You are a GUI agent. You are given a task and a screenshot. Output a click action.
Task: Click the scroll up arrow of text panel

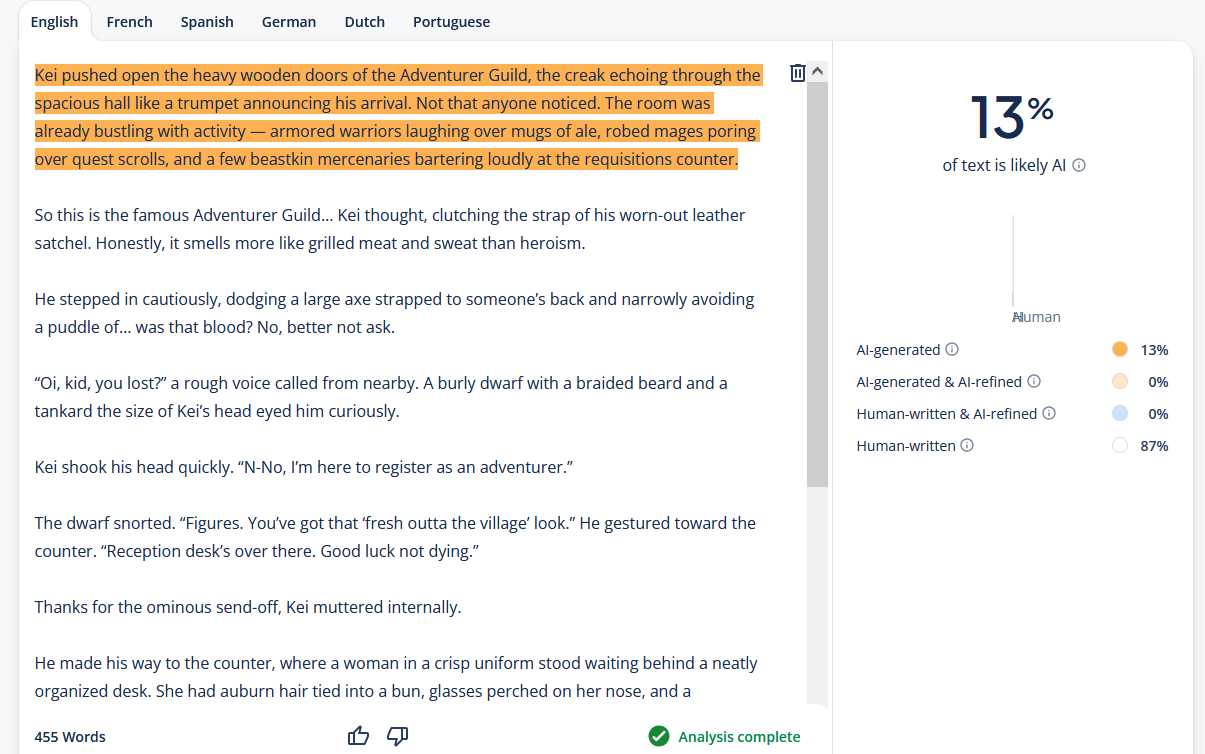(x=817, y=72)
